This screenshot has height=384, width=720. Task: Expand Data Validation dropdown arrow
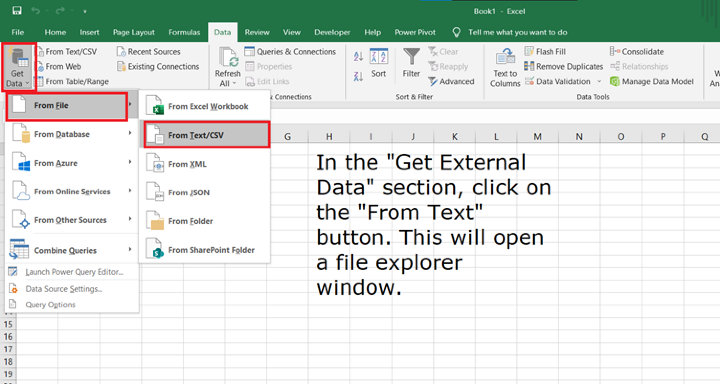(599, 81)
